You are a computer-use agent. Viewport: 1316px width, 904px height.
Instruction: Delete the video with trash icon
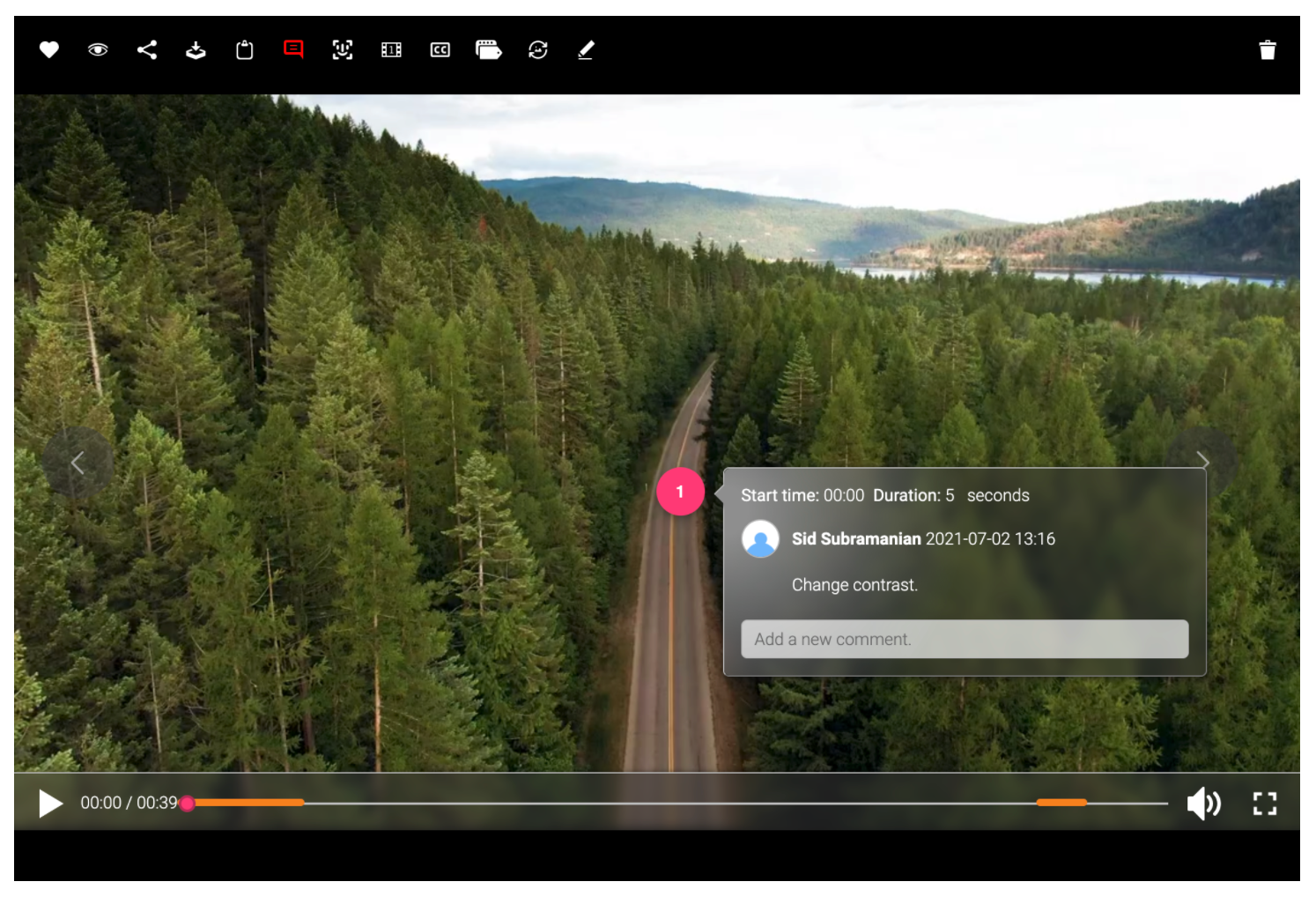(1268, 50)
